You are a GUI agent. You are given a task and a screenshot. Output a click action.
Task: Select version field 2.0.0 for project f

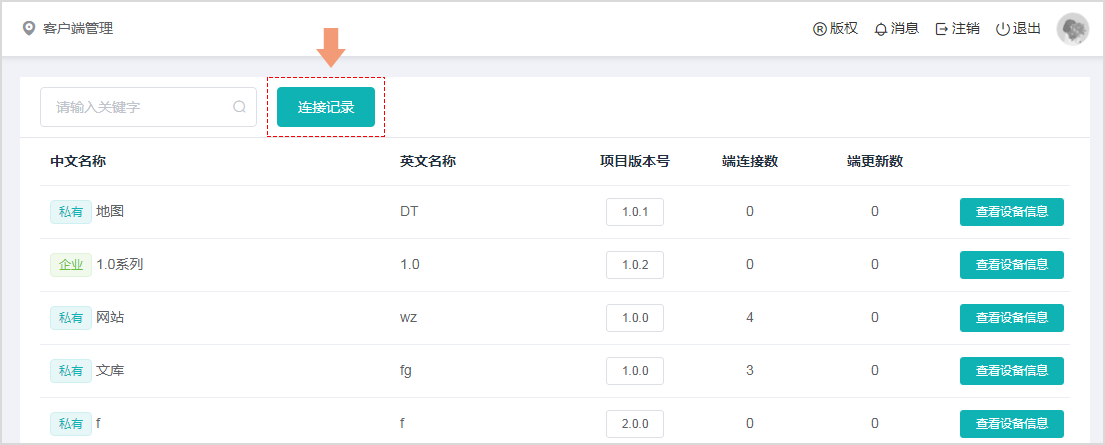pyautogui.click(x=635, y=424)
